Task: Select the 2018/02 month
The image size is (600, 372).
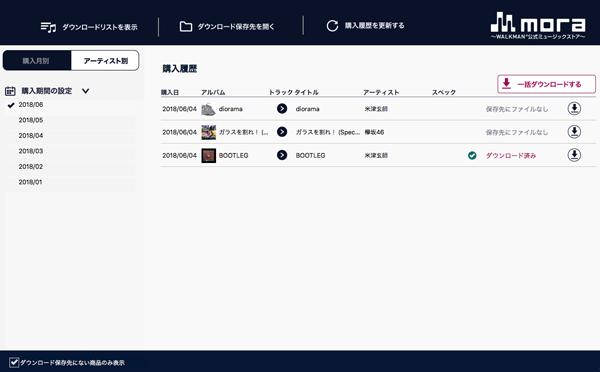Action: (x=31, y=166)
